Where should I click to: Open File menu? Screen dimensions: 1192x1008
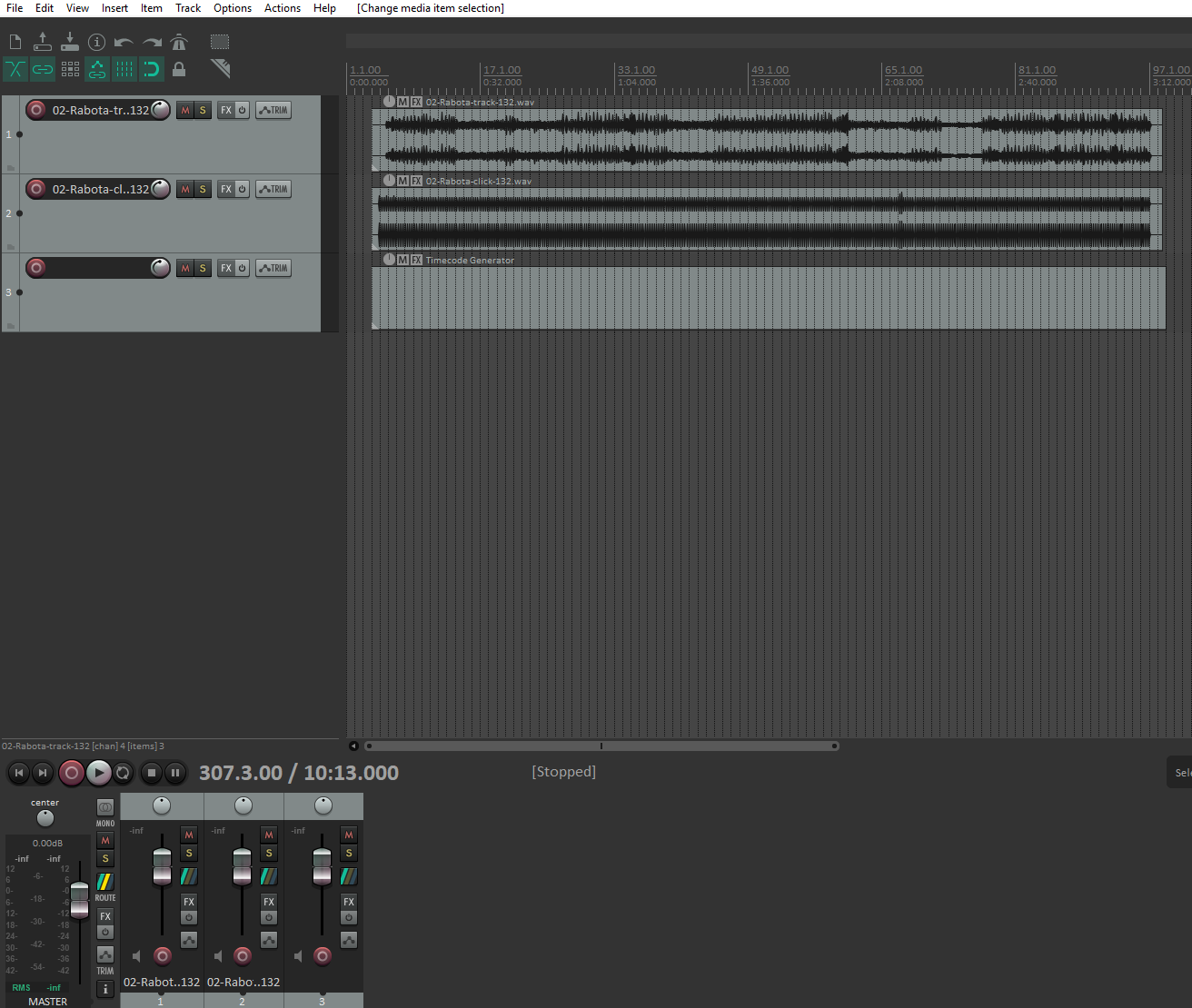click(15, 8)
